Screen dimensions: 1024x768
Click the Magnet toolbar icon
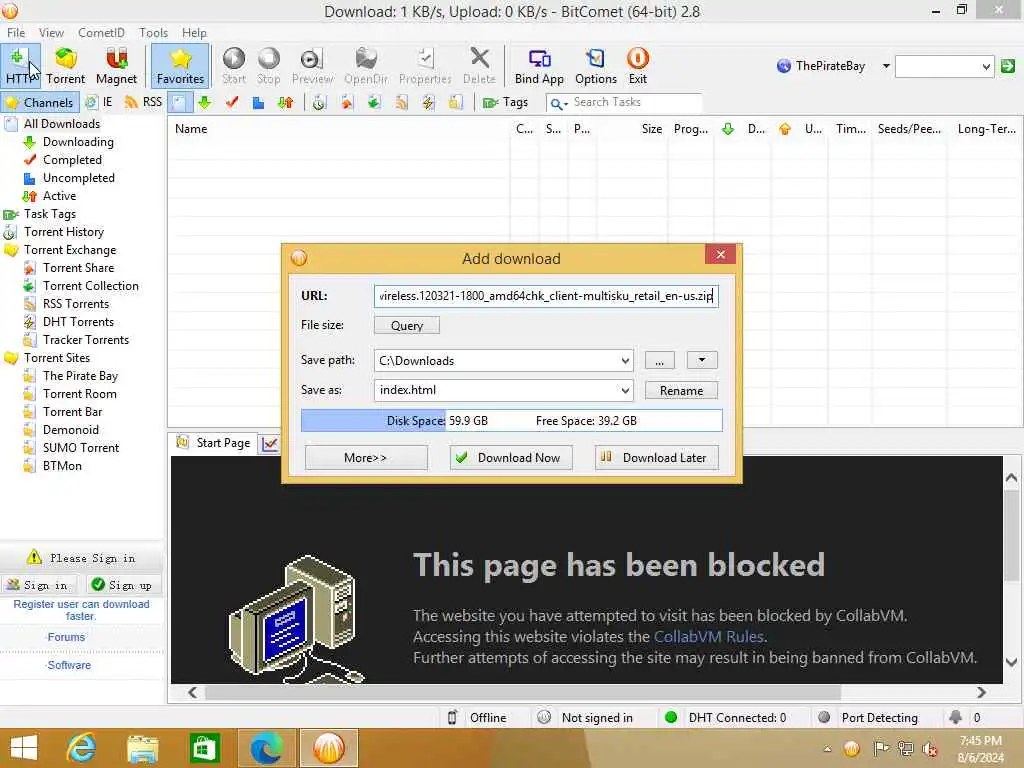tap(116, 66)
